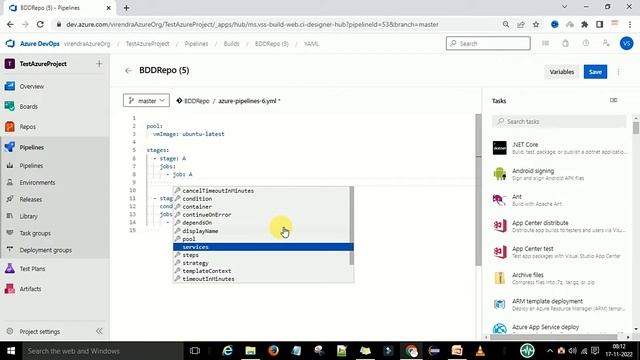Choose highlighted services suggestion
The image size is (640, 360).
point(263,247)
